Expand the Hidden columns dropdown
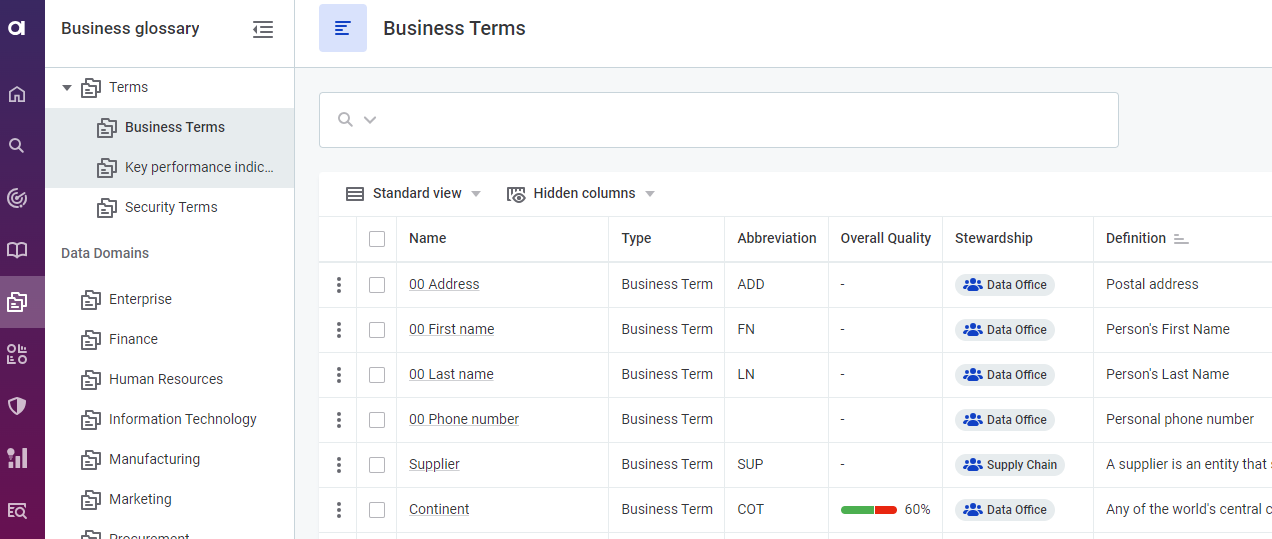This screenshot has width=1272, height=539. coord(581,194)
